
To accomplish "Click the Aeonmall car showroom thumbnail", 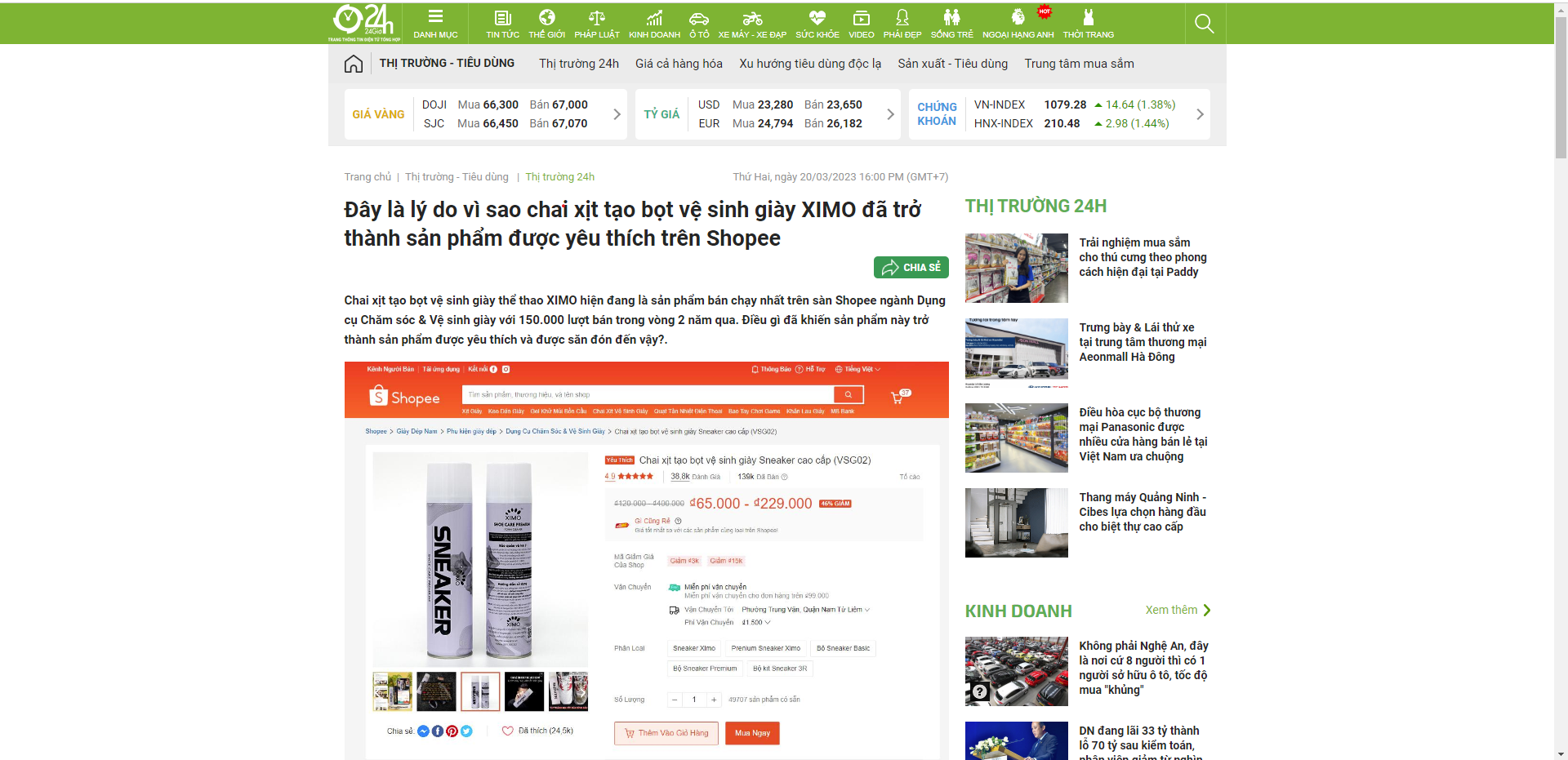I will [x=1017, y=353].
